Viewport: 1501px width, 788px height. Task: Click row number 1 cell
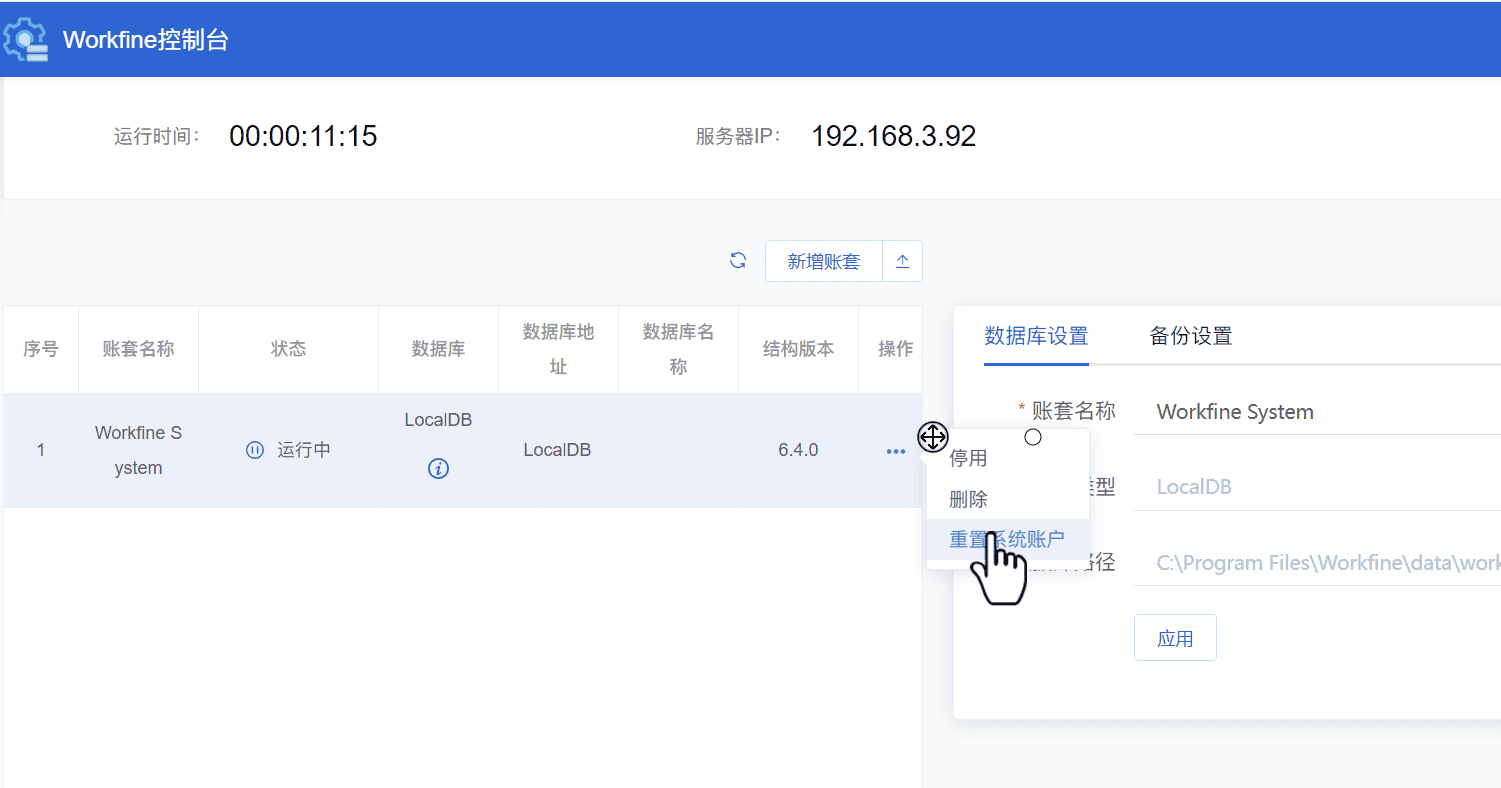tap(41, 450)
